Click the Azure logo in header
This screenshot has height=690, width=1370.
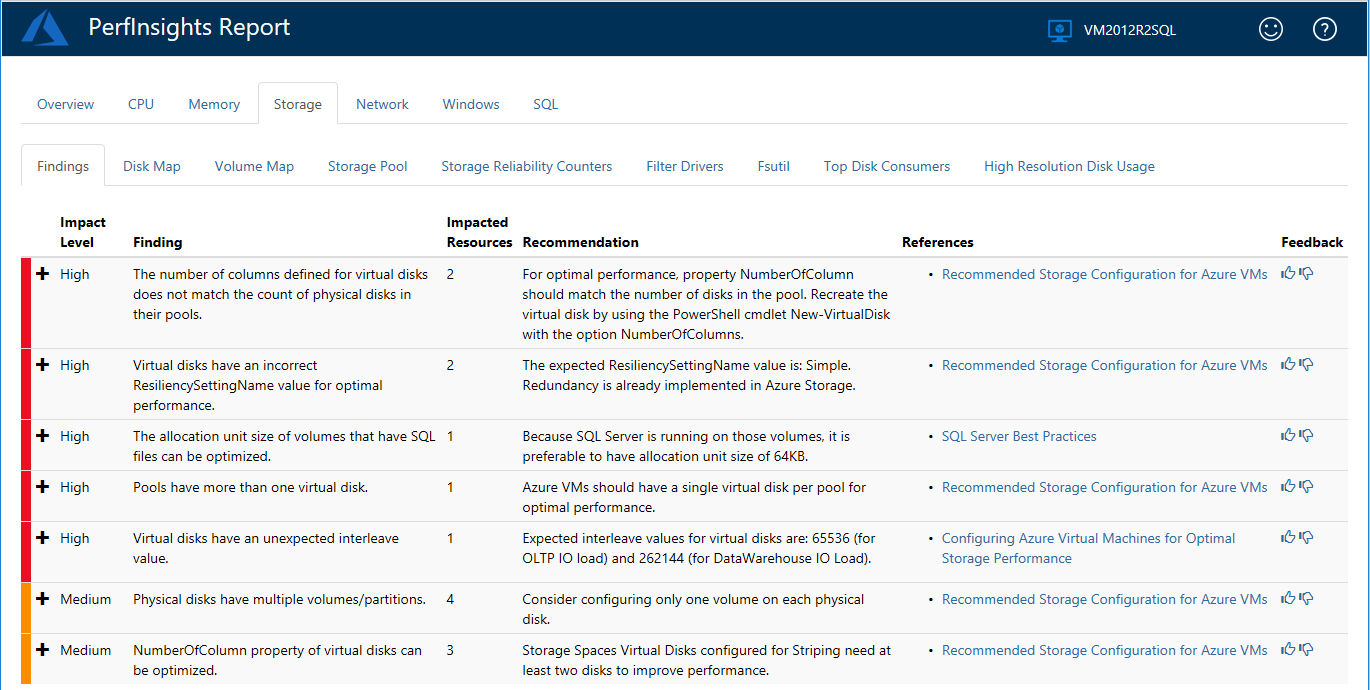(45, 29)
